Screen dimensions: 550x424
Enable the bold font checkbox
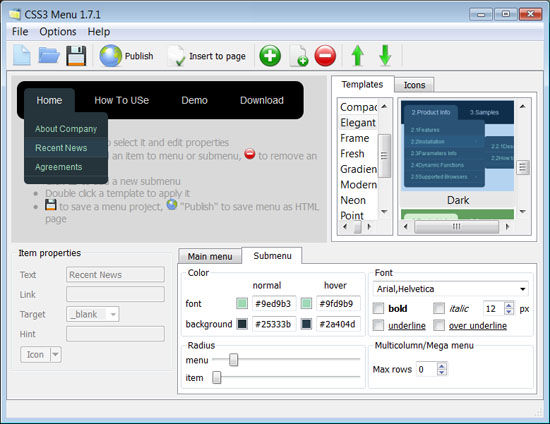click(x=378, y=309)
